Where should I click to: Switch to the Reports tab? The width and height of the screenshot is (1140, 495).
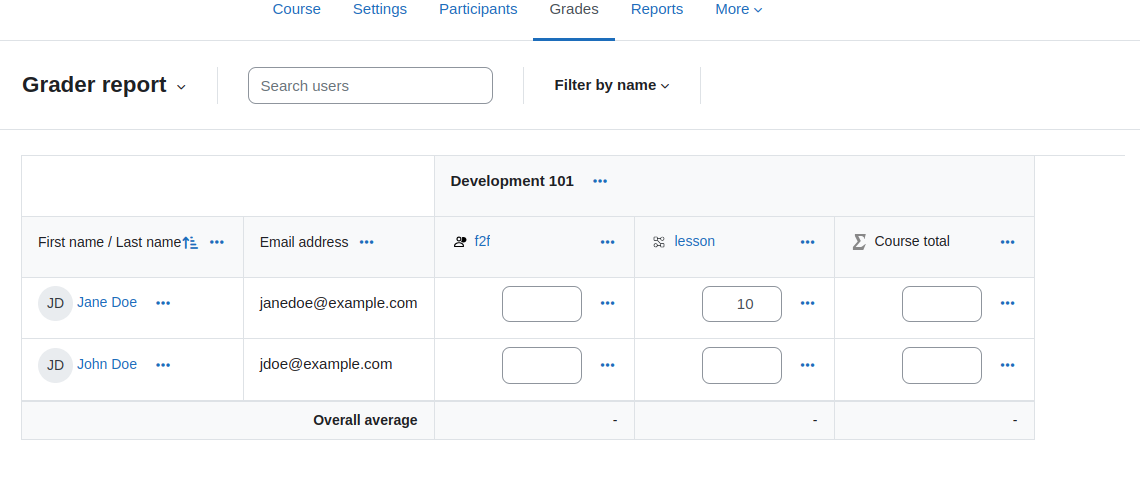[x=657, y=9]
